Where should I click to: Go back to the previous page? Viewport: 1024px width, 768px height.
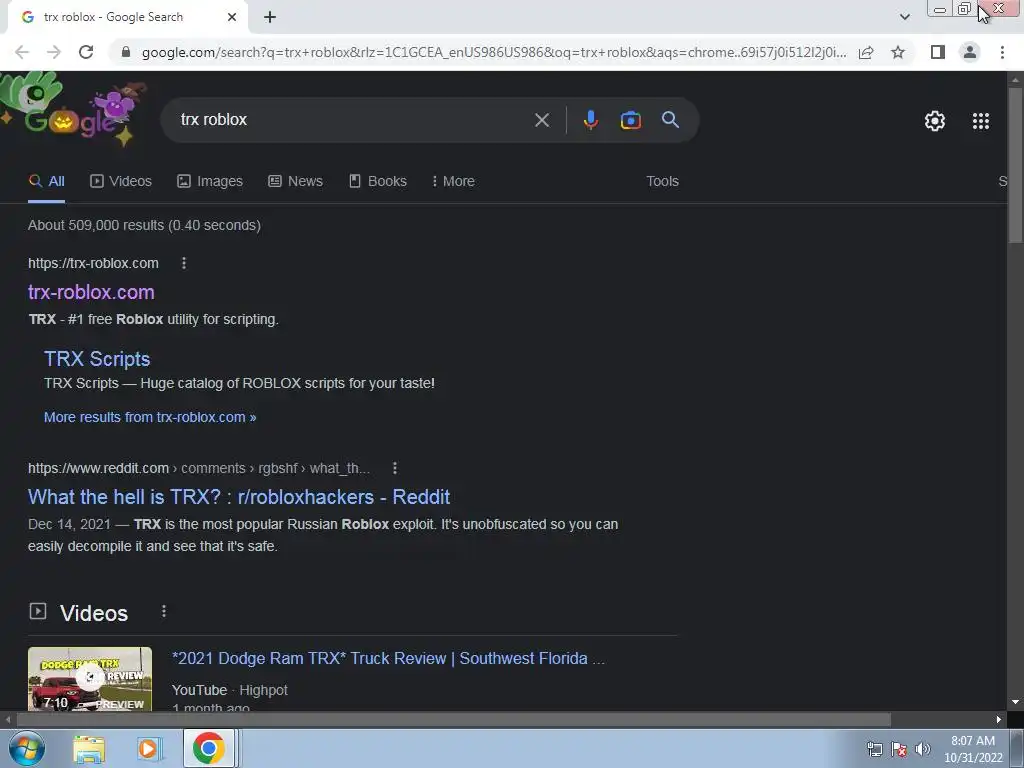(x=22, y=52)
